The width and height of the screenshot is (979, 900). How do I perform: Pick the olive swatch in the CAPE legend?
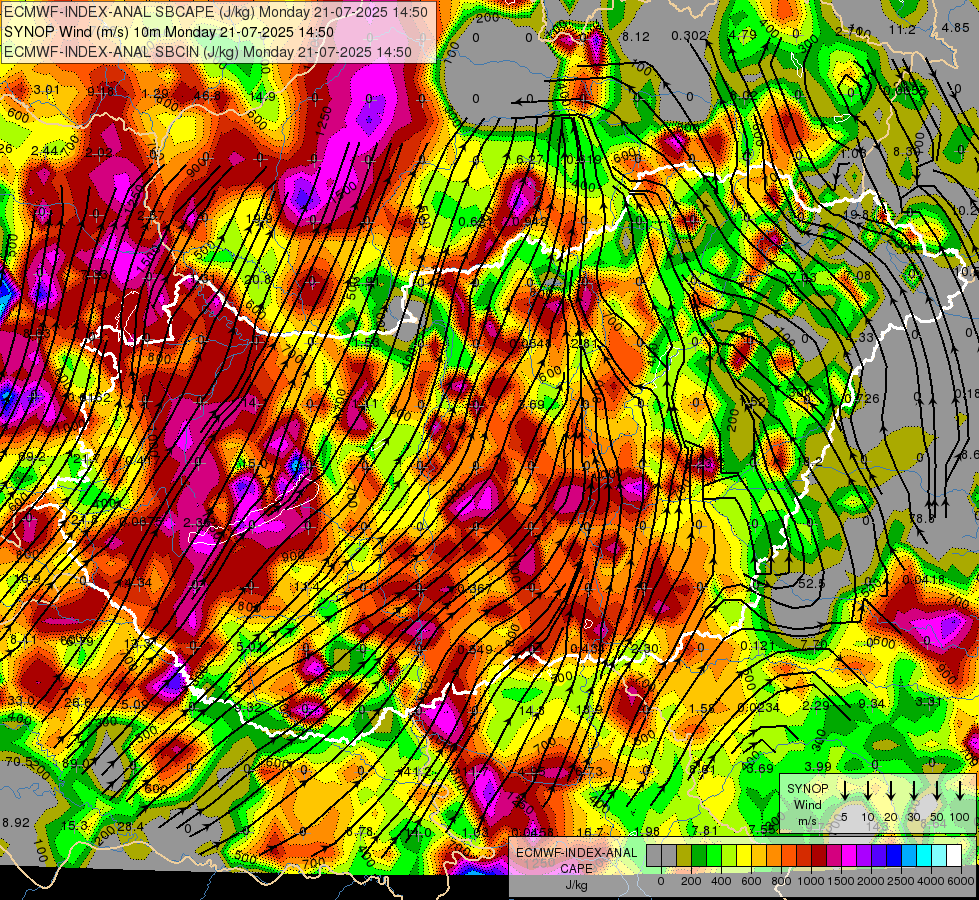(x=684, y=855)
